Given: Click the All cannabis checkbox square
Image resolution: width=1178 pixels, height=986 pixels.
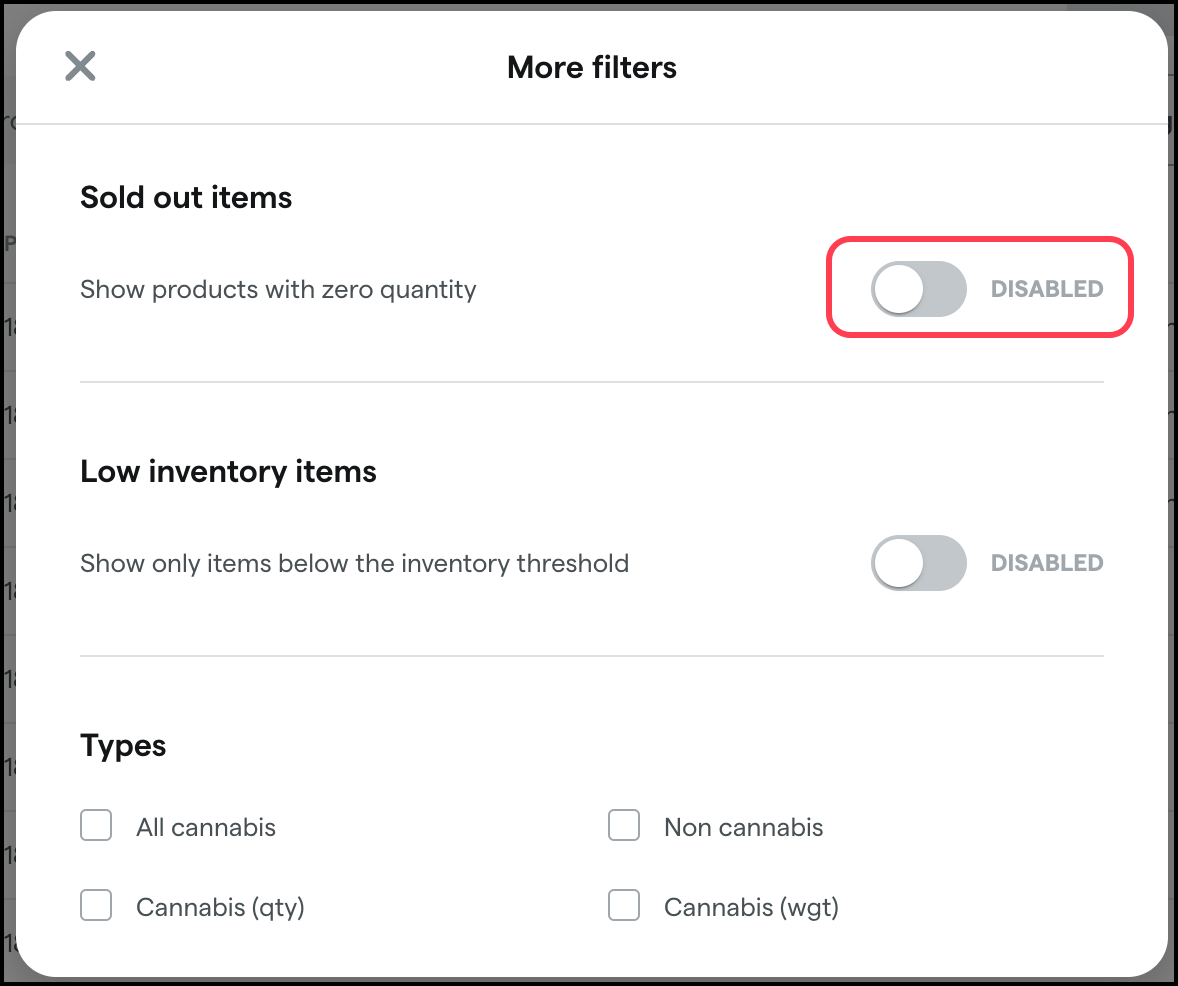Looking at the screenshot, I should tap(95, 825).
